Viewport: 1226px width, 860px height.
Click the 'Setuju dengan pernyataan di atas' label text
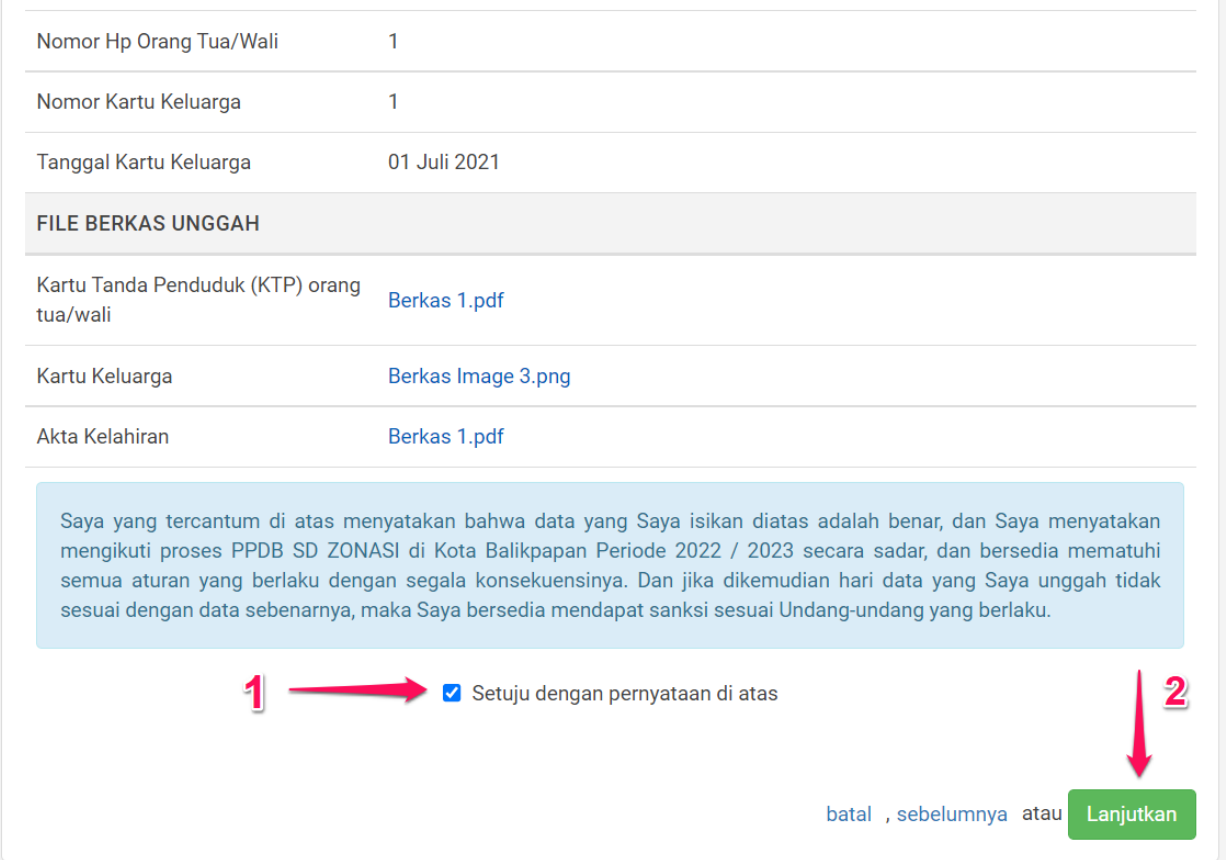coord(624,693)
